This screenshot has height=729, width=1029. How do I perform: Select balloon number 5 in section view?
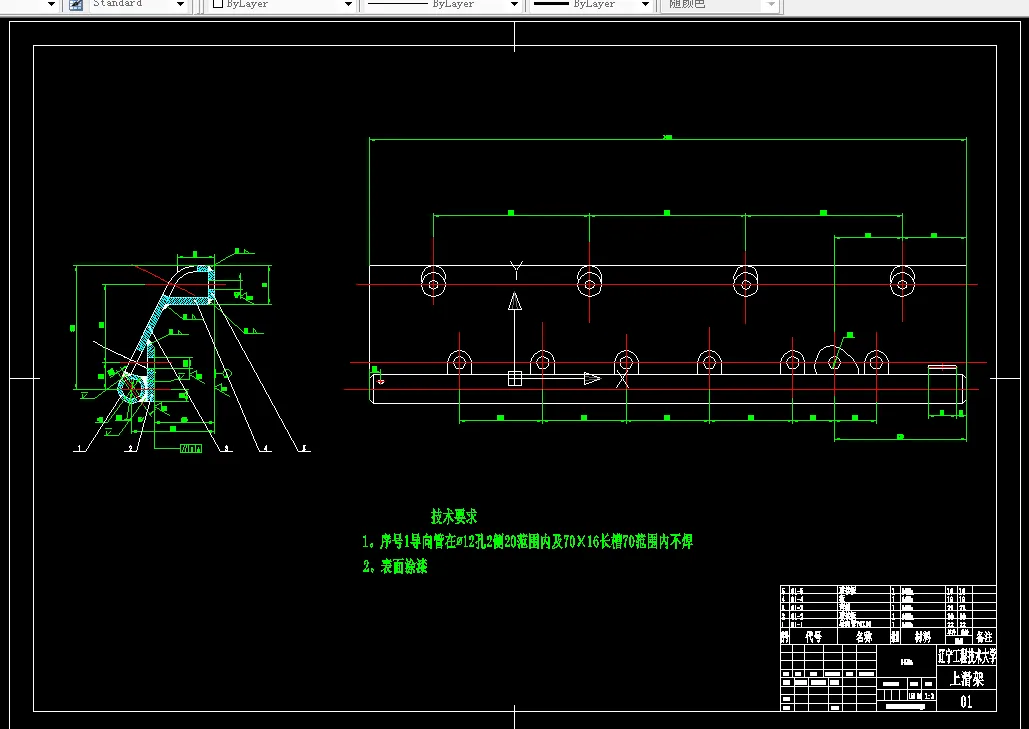(x=304, y=448)
